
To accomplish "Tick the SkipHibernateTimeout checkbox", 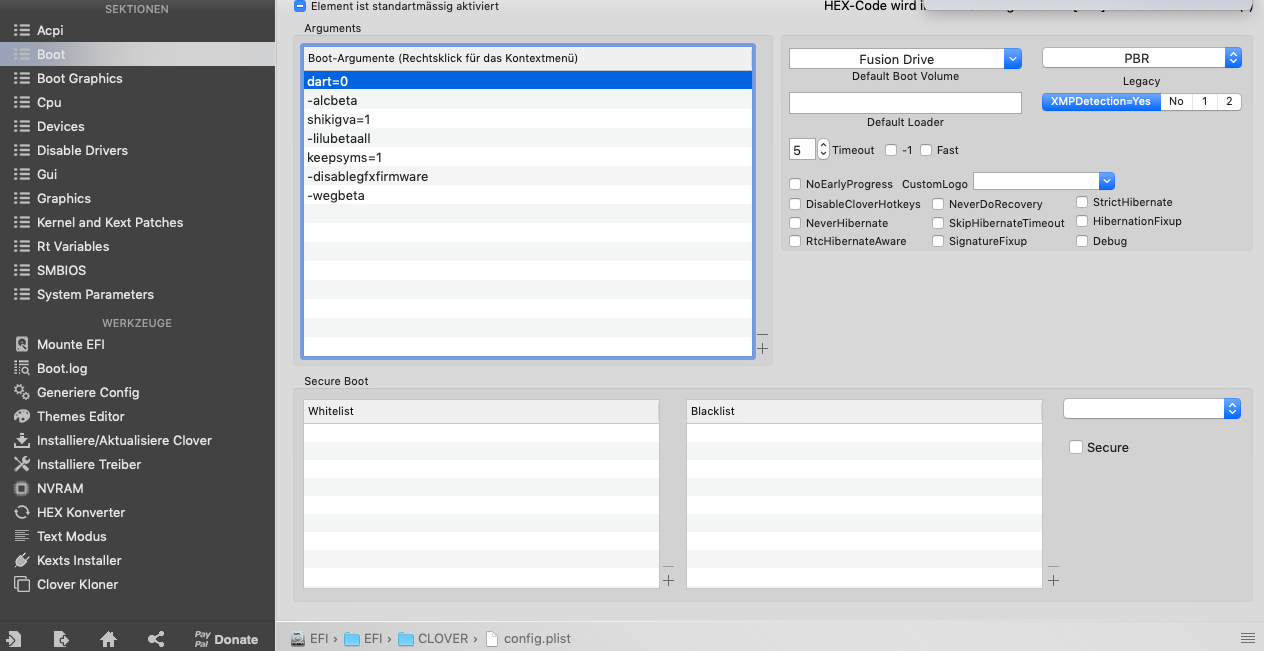I will click(938, 223).
